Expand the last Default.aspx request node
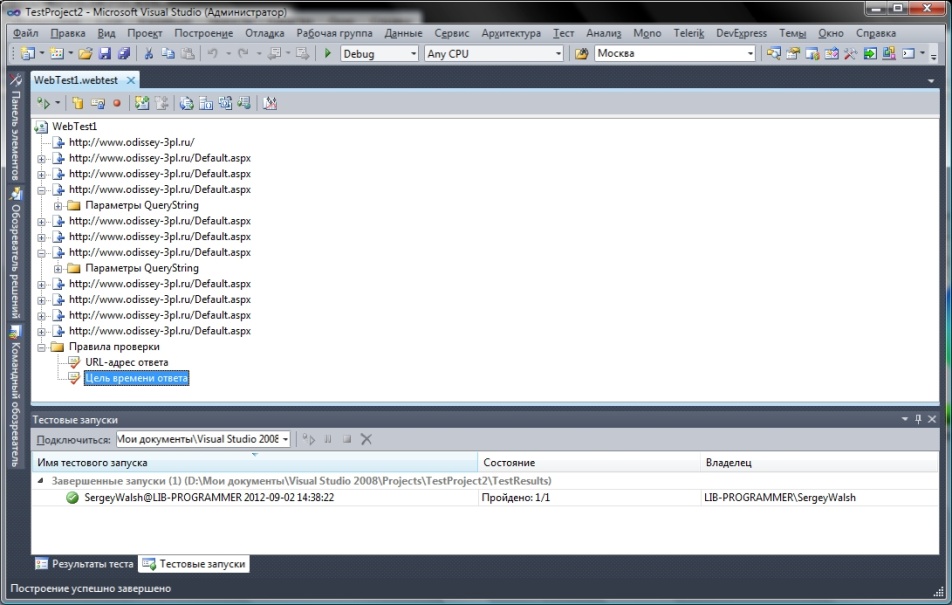The width and height of the screenshot is (952, 605). pyautogui.click(x=41, y=332)
